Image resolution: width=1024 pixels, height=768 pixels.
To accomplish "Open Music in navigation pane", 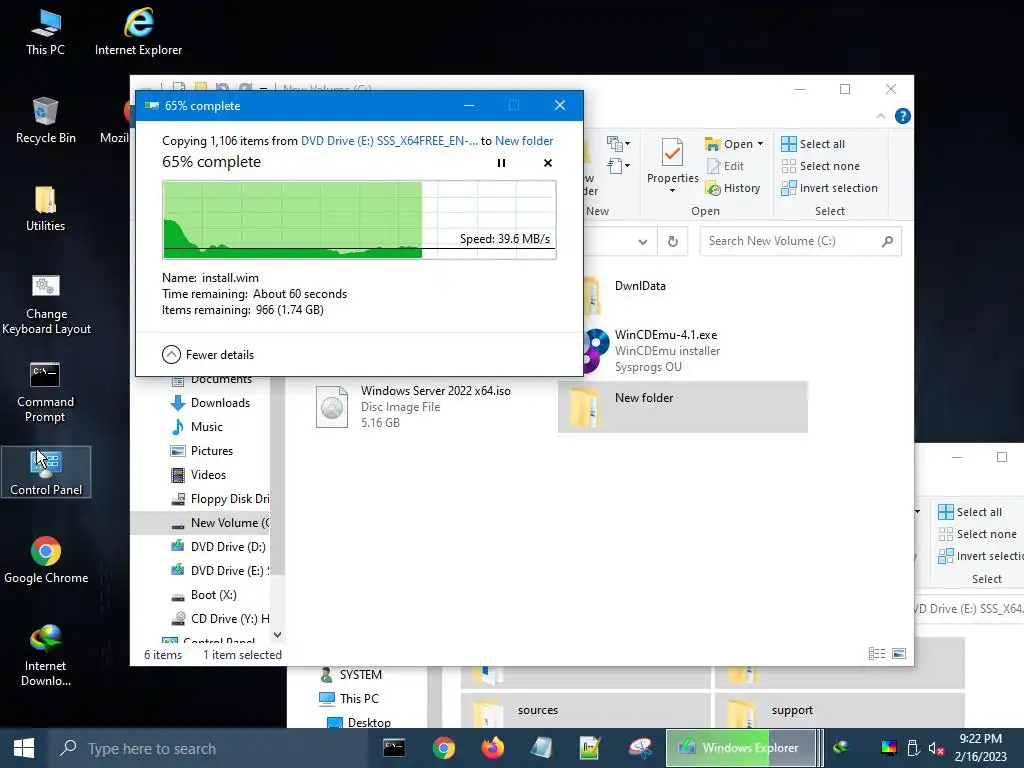I will [x=197, y=427].
